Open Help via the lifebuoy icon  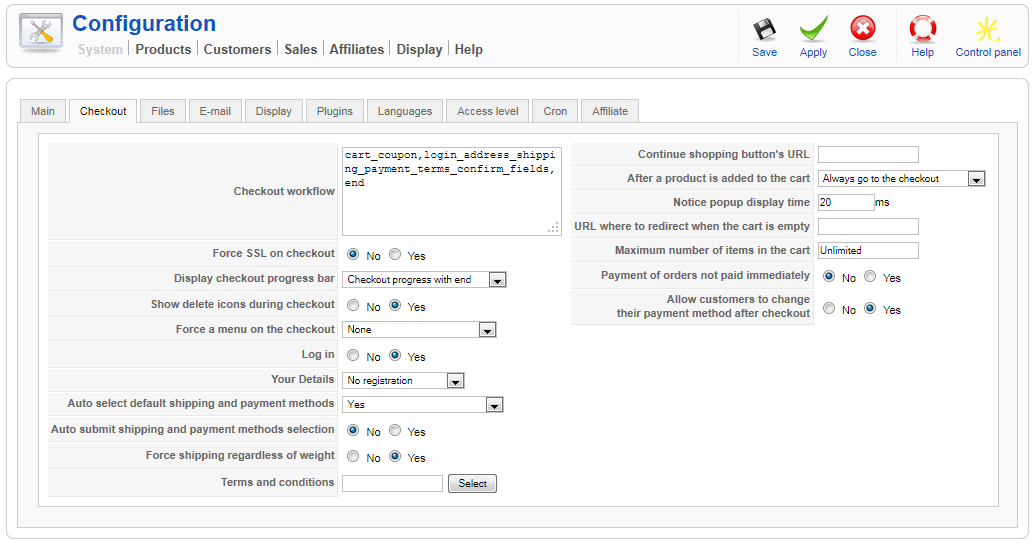[x=922, y=30]
